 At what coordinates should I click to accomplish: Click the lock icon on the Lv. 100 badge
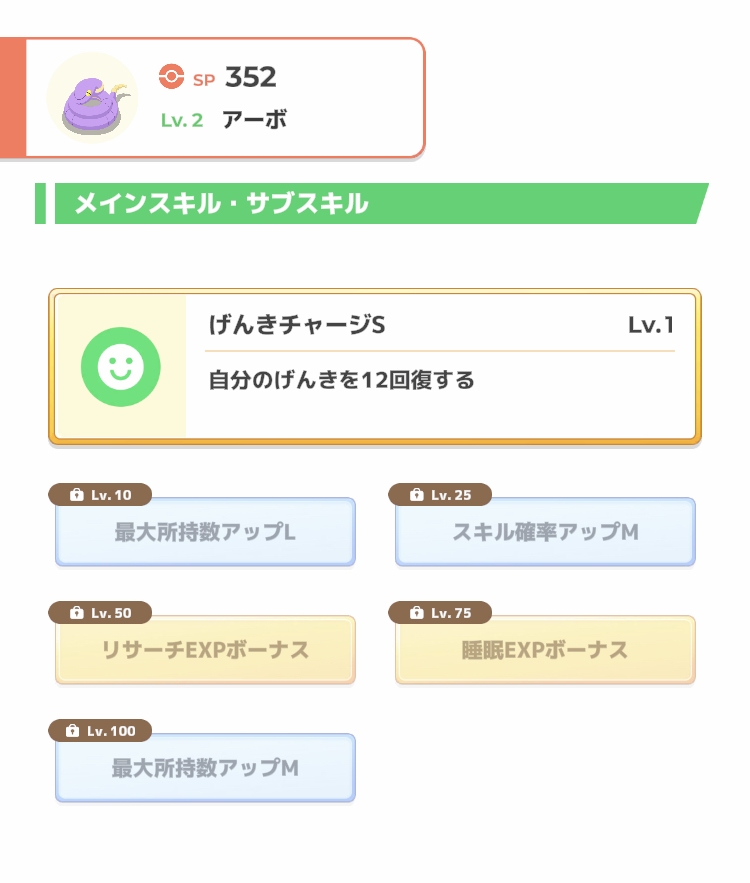click(71, 731)
